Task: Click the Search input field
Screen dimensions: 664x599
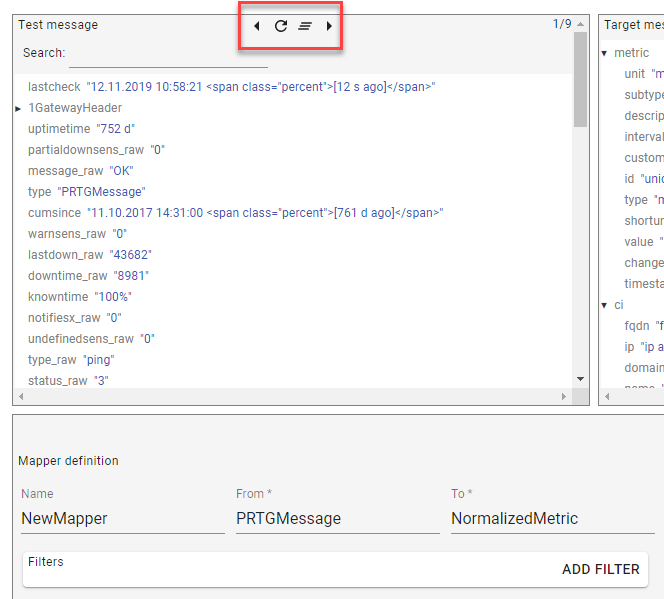Action: pyautogui.click(x=168, y=53)
